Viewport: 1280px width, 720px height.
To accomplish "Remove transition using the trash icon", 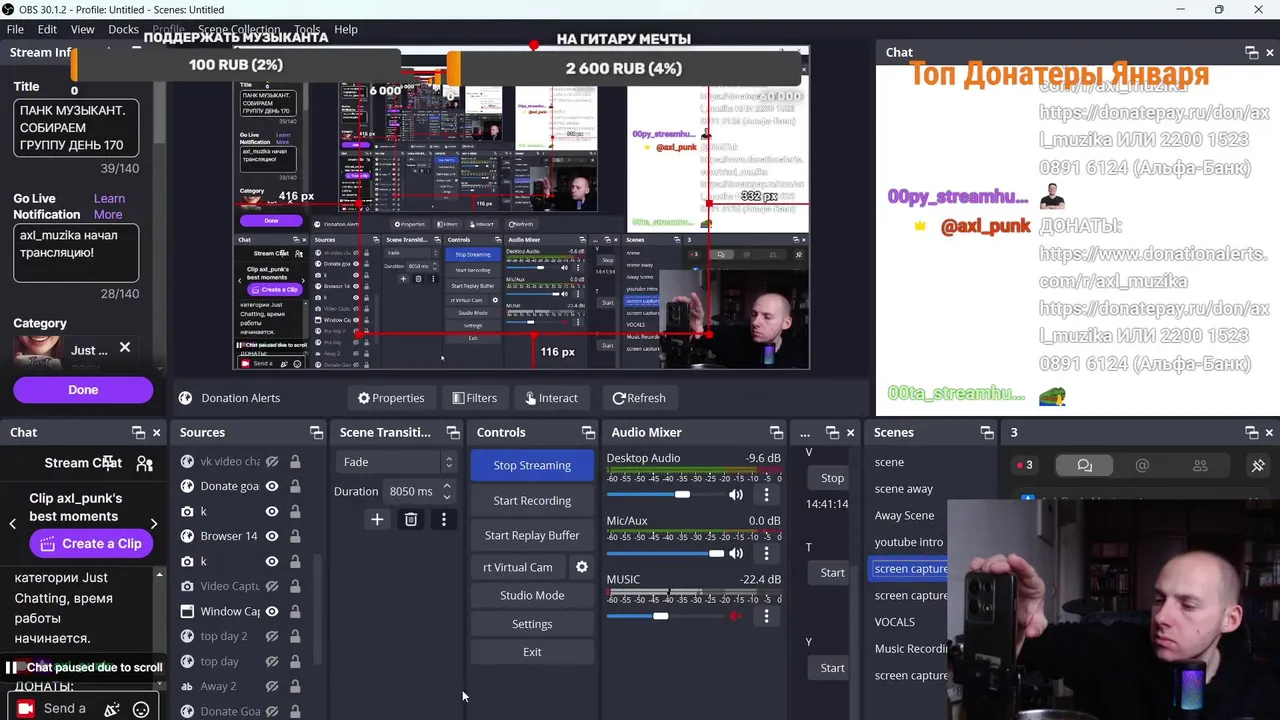I will (x=411, y=520).
